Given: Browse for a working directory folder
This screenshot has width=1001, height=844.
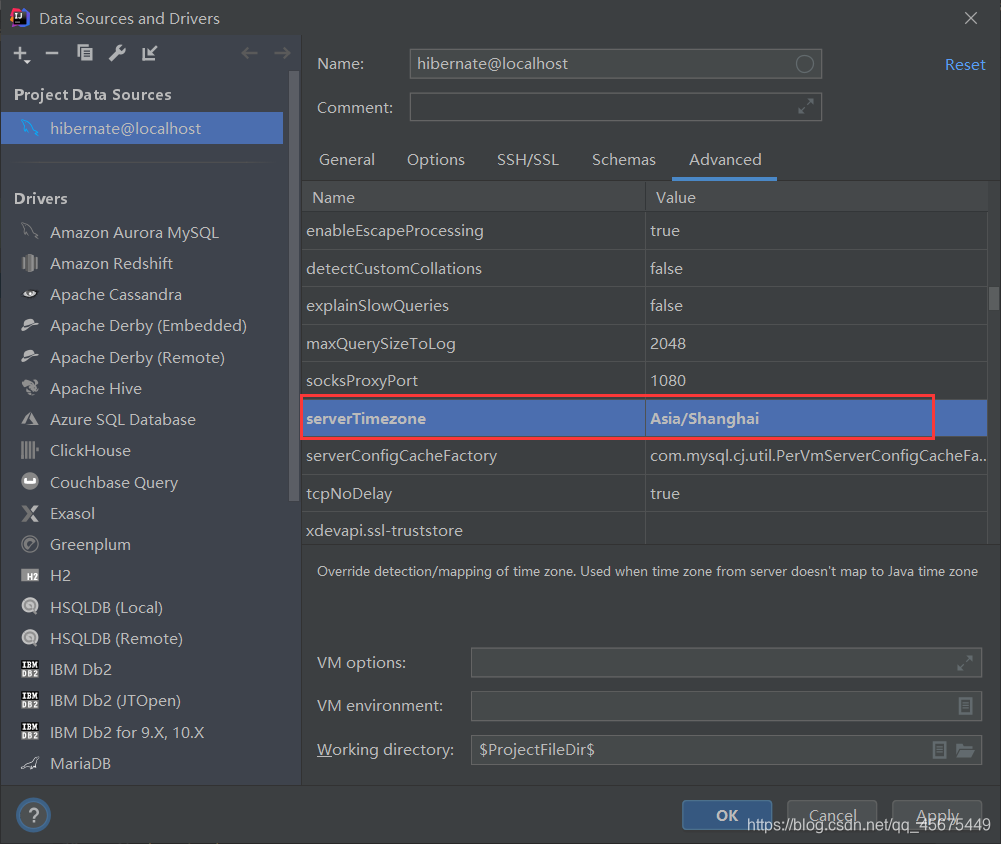Looking at the screenshot, I should point(964,750).
